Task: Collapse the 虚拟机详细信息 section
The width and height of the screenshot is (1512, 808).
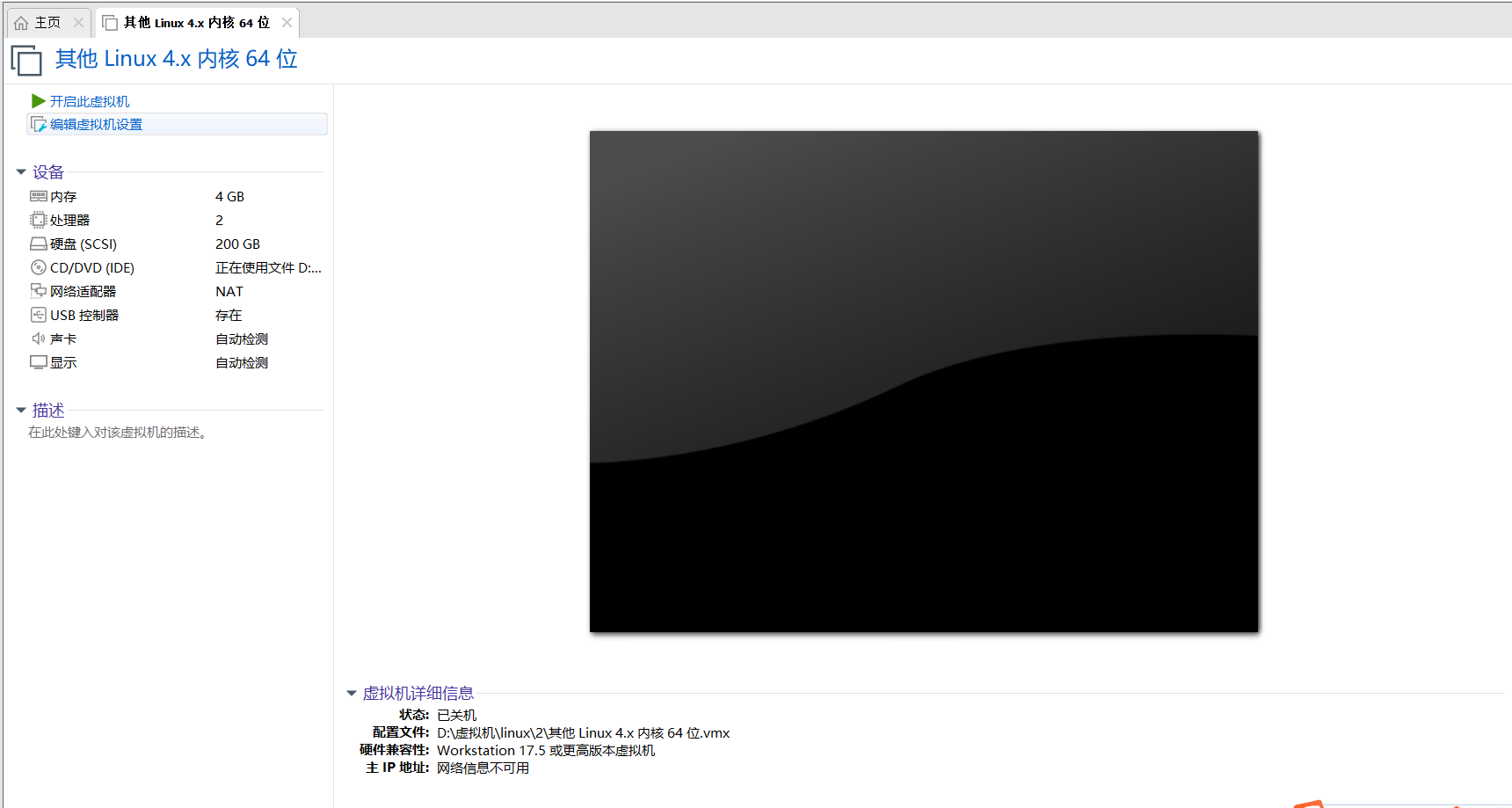Action: coord(352,694)
